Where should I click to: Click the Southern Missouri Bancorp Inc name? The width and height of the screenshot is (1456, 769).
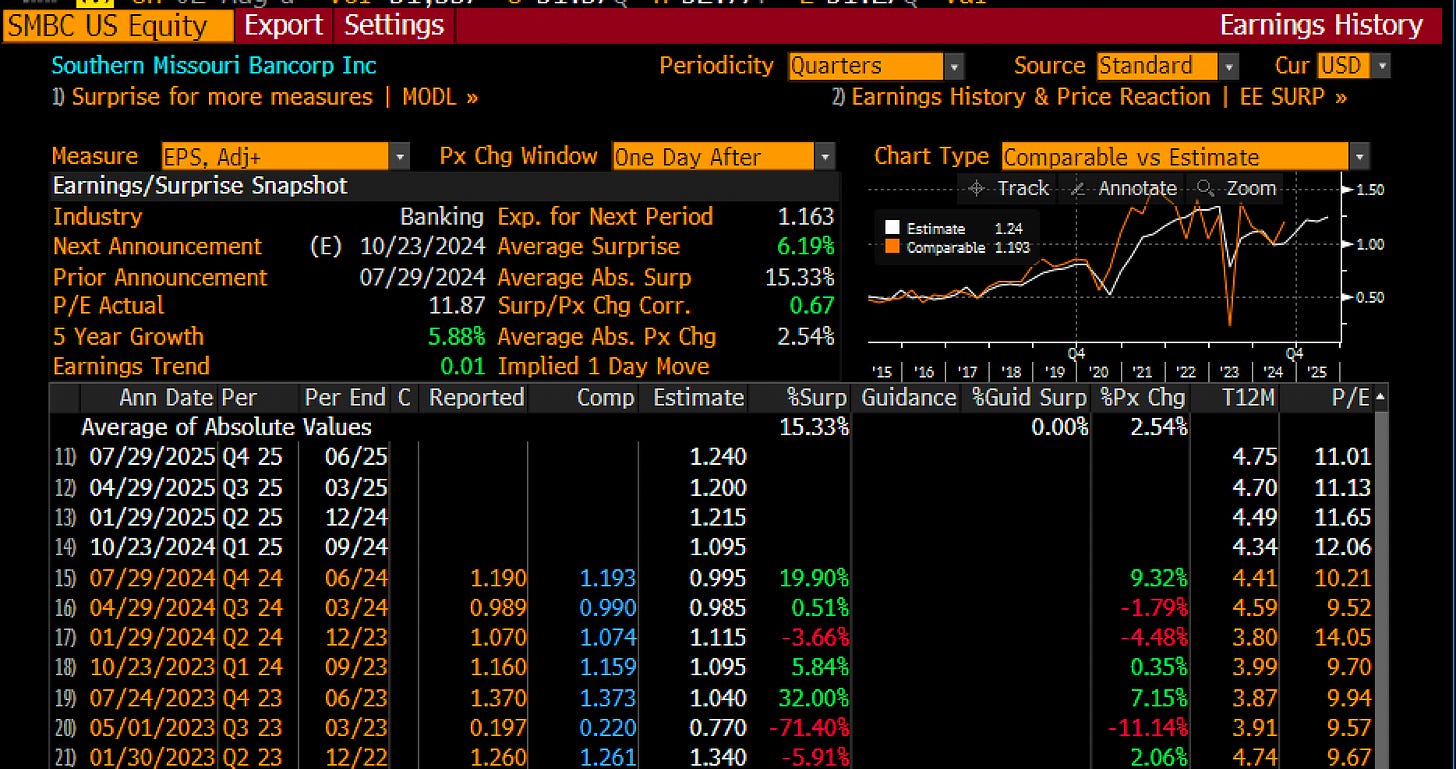pyautogui.click(x=214, y=66)
